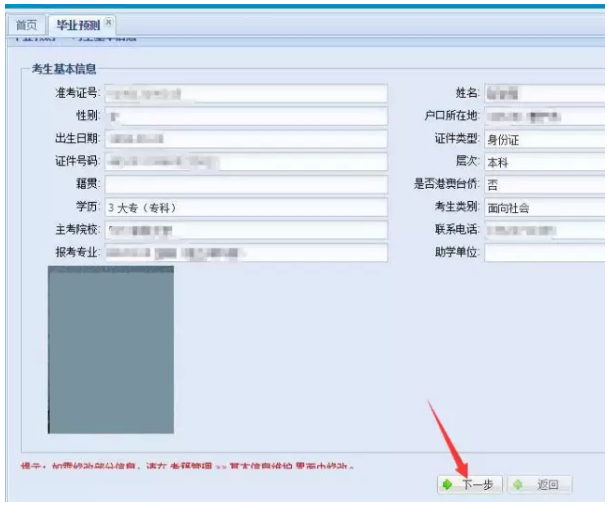Click the empty 助学单位 field
Viewport: 614px width, 509px height.
[545, 253]
